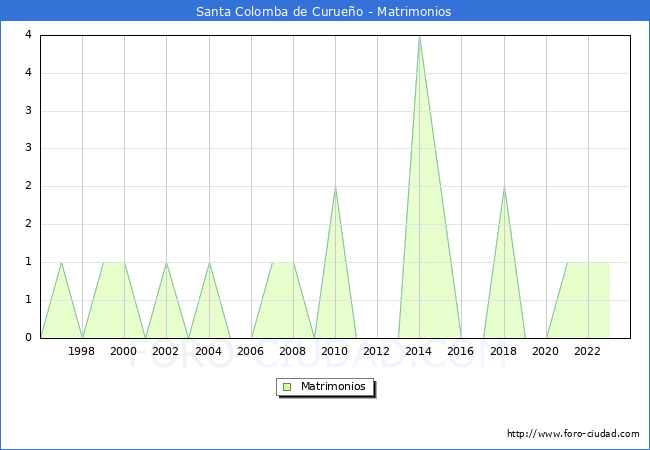
Task: Select the 2022 x-axis label
Action: click(x=588, y=351)
